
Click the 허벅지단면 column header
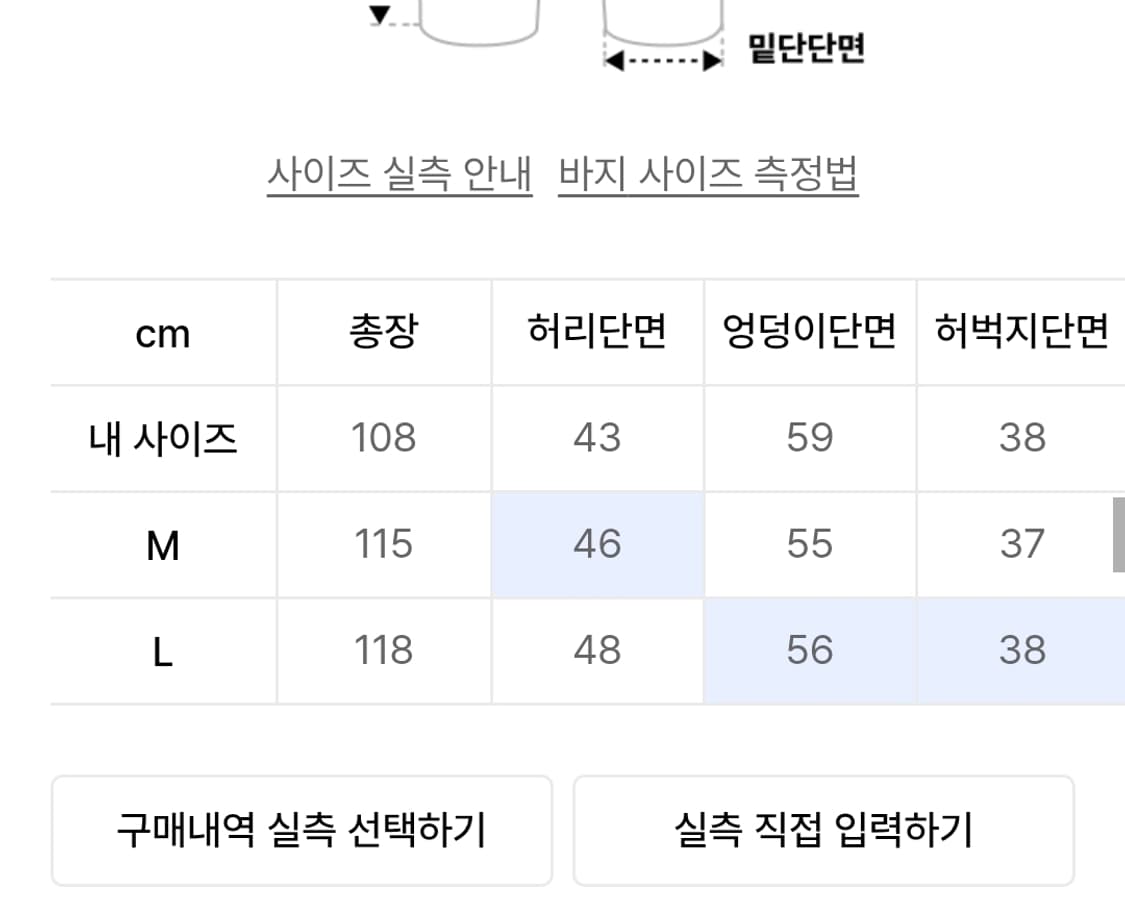click(x=1022, y=330)
